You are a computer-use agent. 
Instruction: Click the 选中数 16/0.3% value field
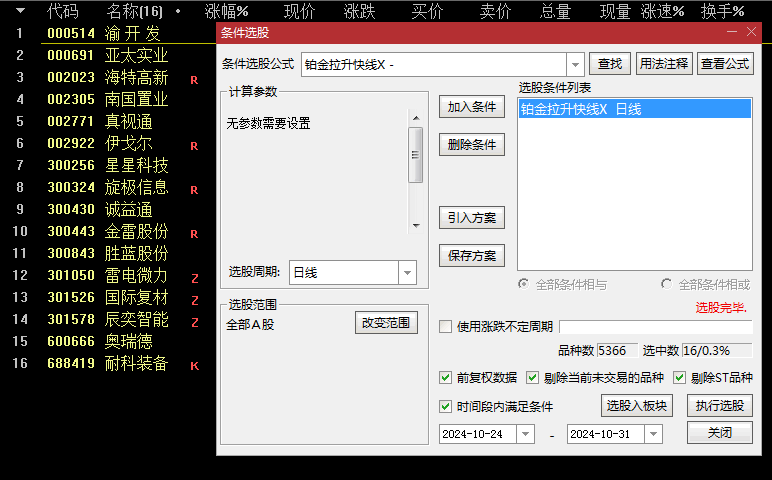click(717, 351)
